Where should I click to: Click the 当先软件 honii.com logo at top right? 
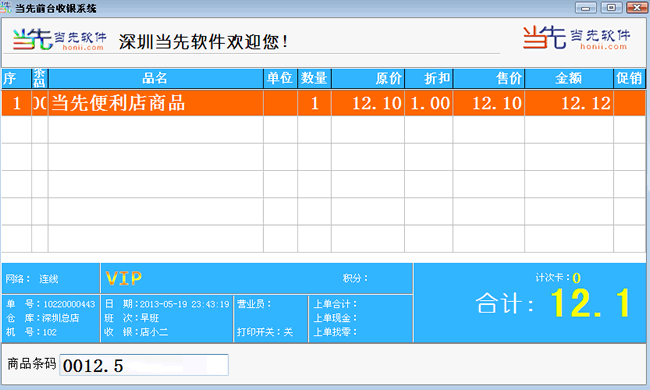click(576, 38)
